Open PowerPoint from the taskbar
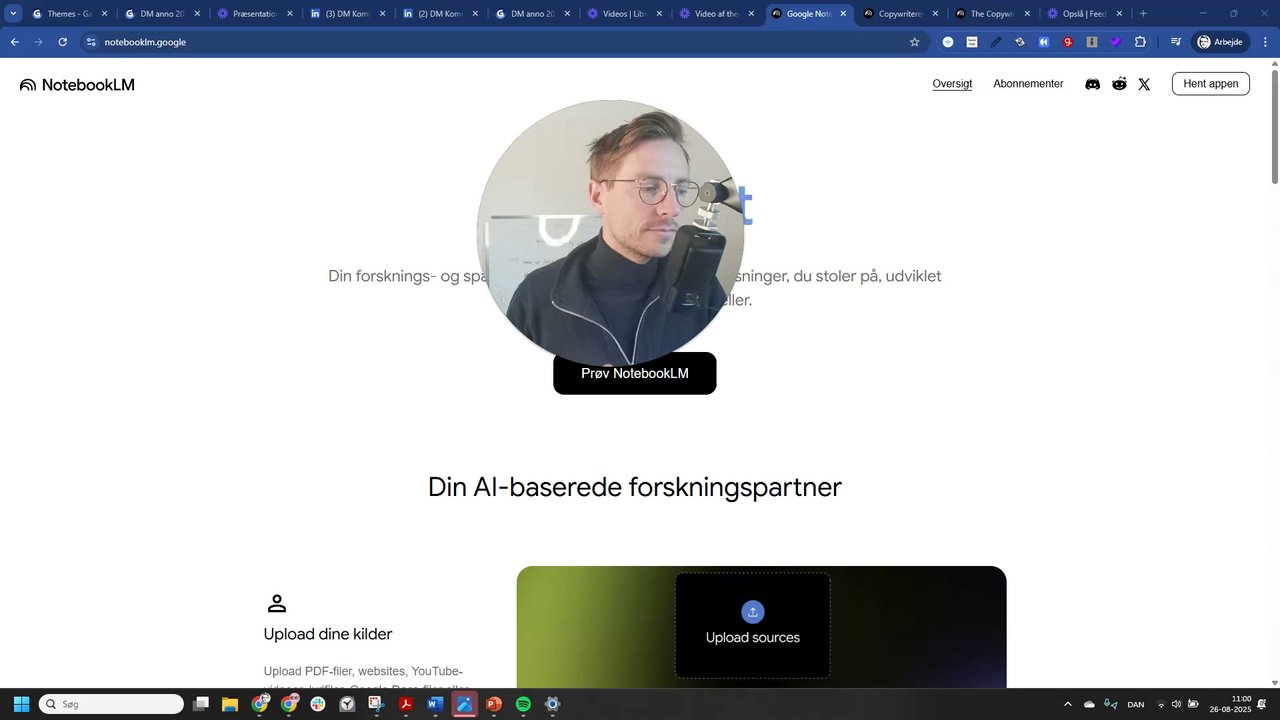The width and height of the screenshot is (1280, 720). click(x=493, y=704)
